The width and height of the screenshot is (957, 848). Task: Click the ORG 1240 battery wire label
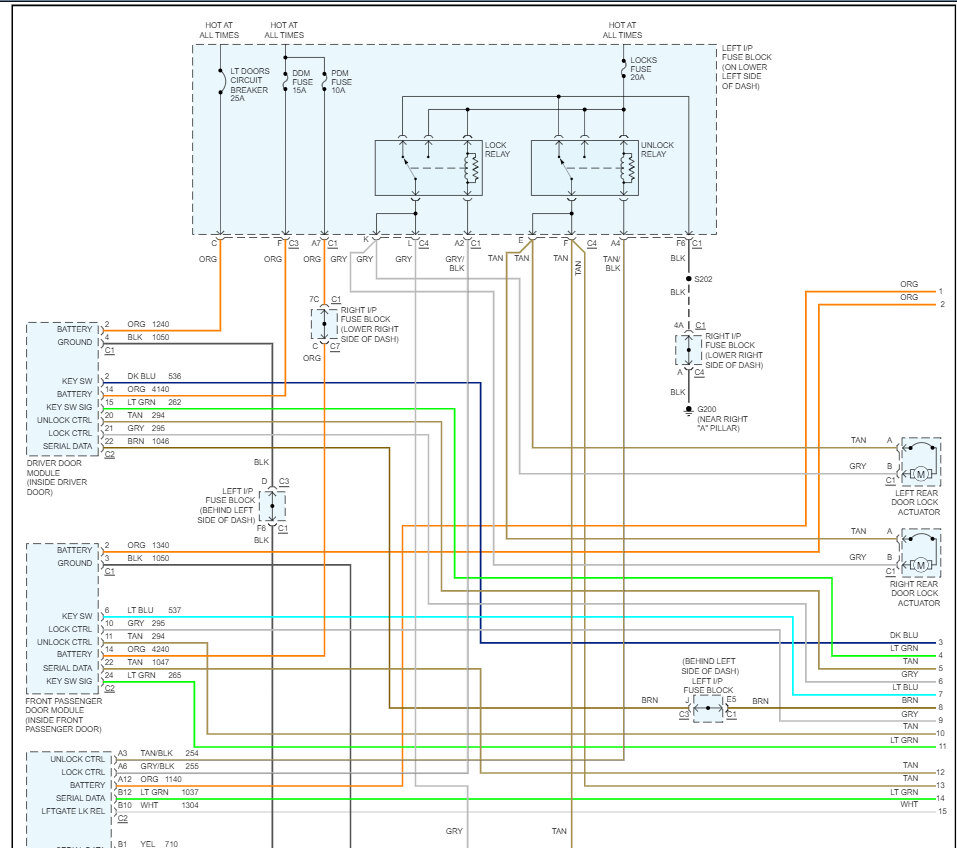point(148,324)
